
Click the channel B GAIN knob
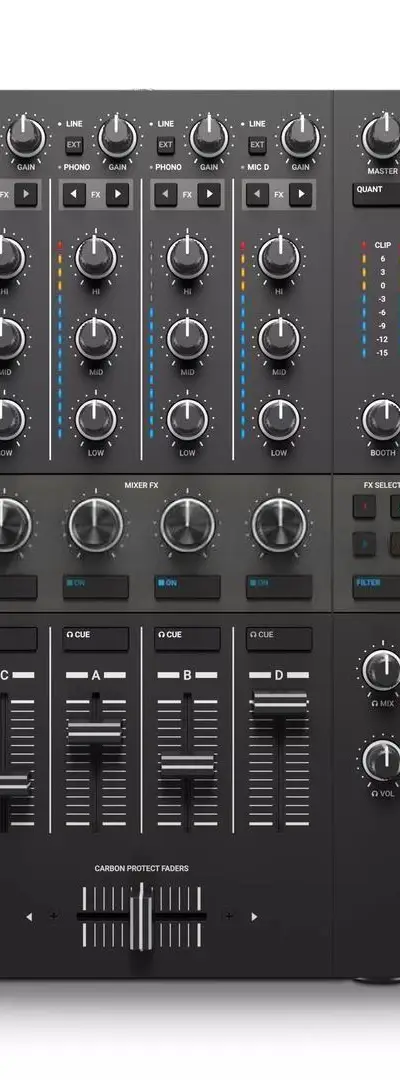(x=209, y=138)
